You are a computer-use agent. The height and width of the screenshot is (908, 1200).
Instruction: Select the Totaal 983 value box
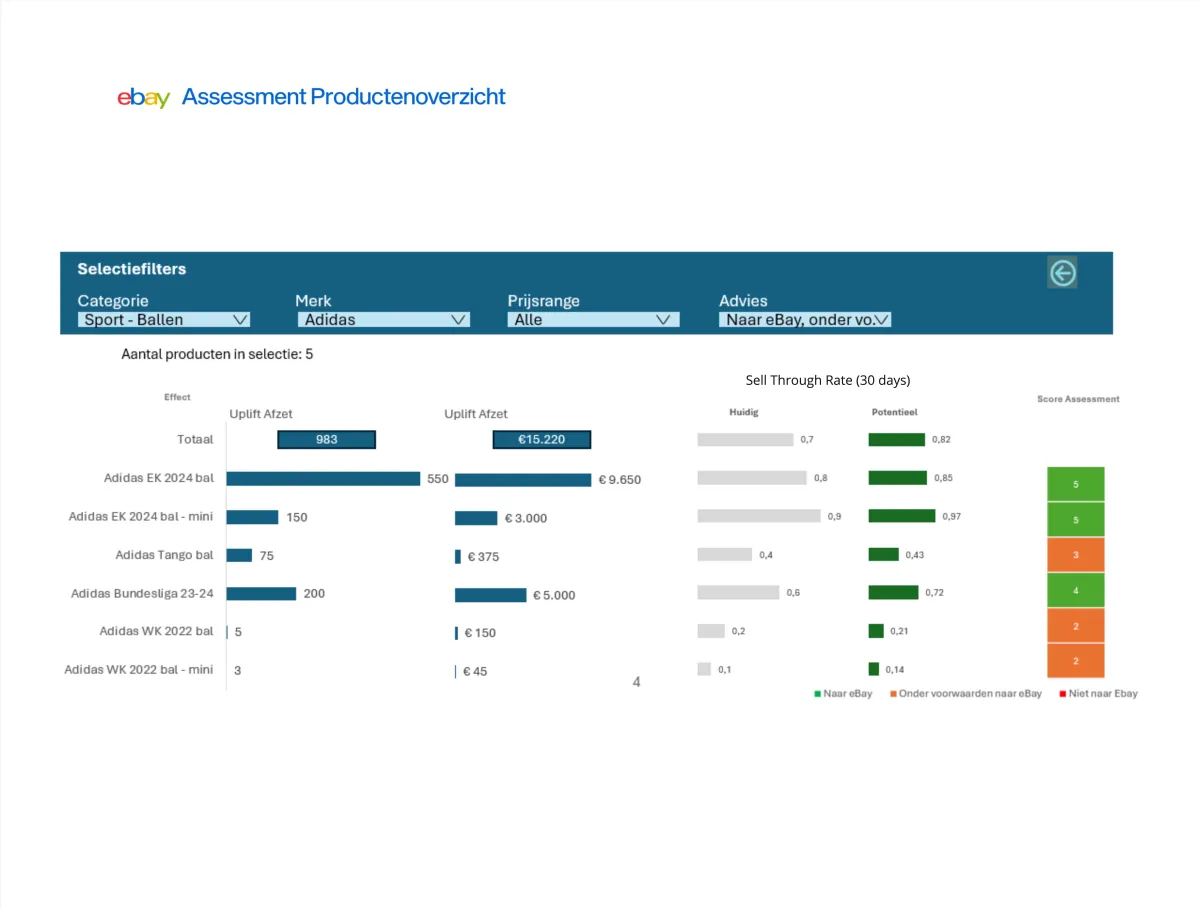coord(326,439)
